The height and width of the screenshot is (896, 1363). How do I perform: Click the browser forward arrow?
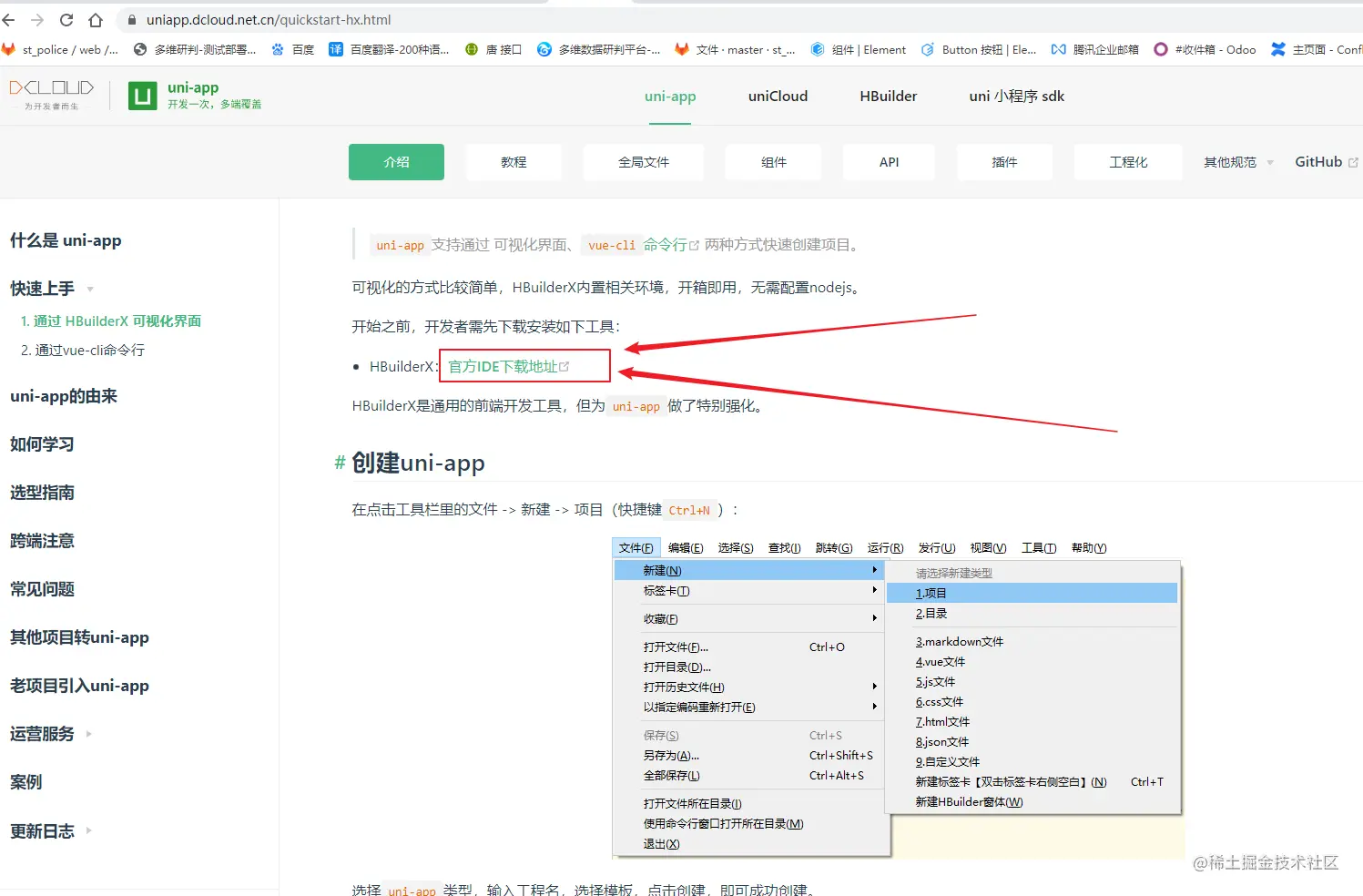point(37,20)
